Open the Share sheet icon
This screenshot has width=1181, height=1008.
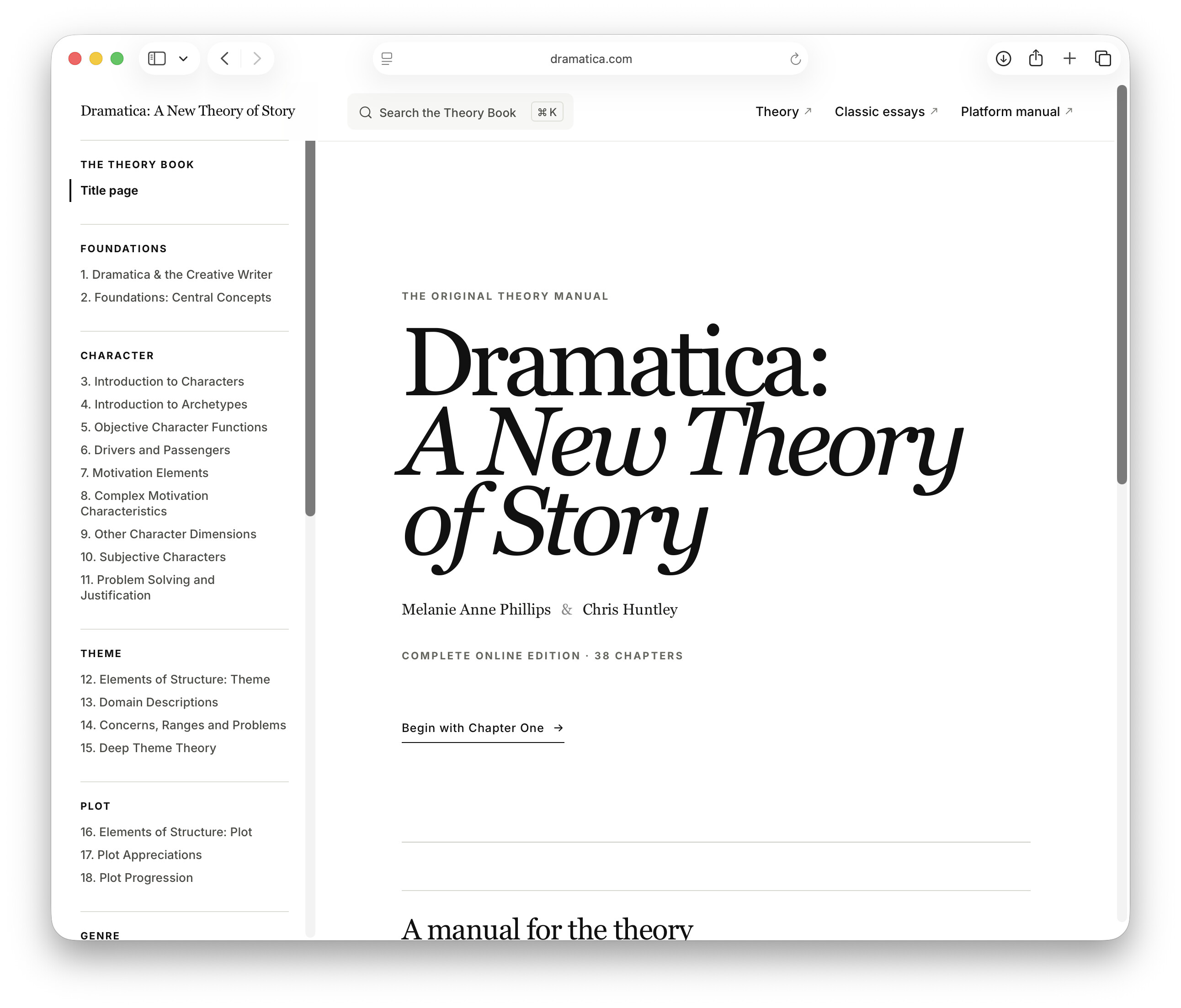tap(1036, 58)
